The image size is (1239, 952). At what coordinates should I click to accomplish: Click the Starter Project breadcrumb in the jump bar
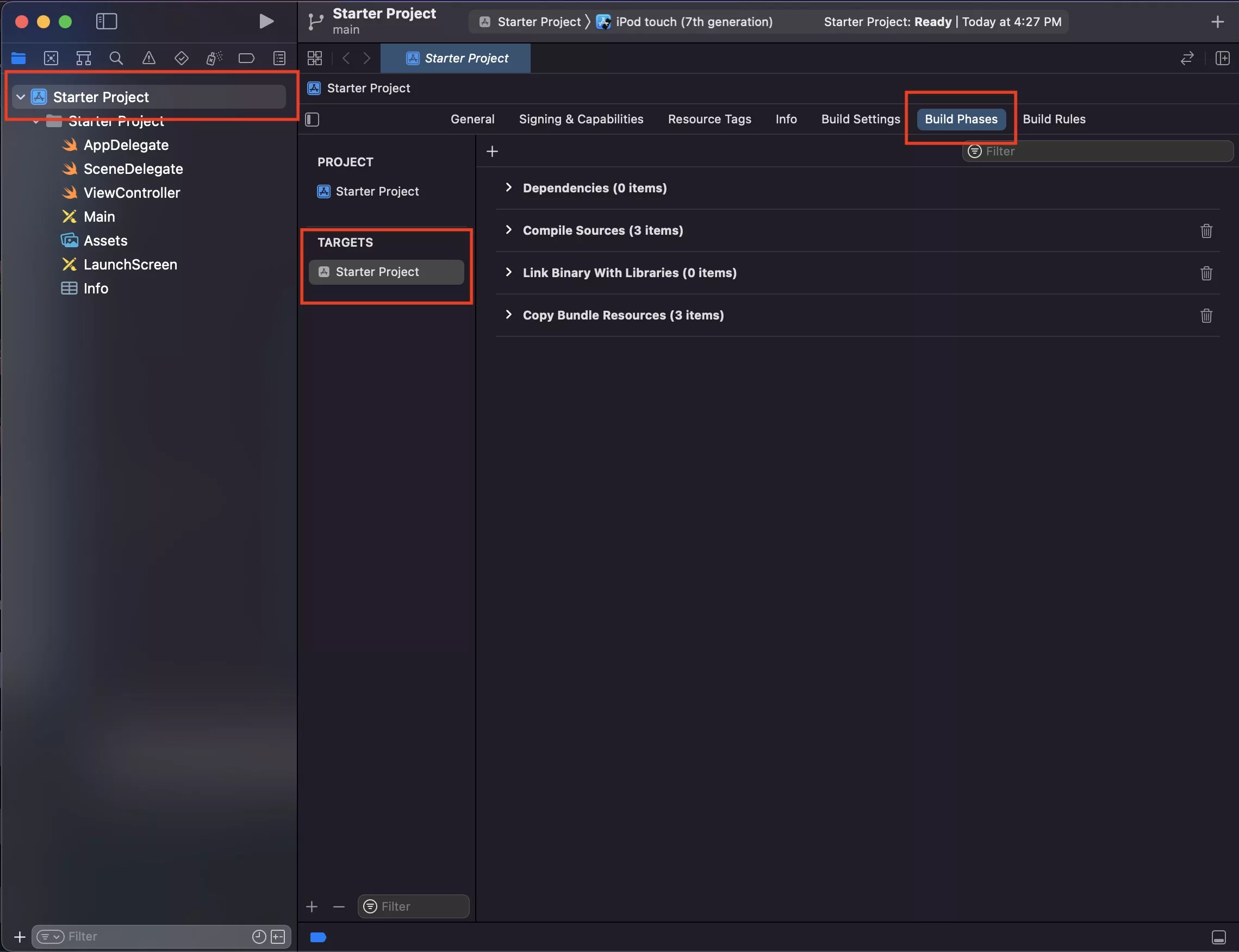point(359,88)
